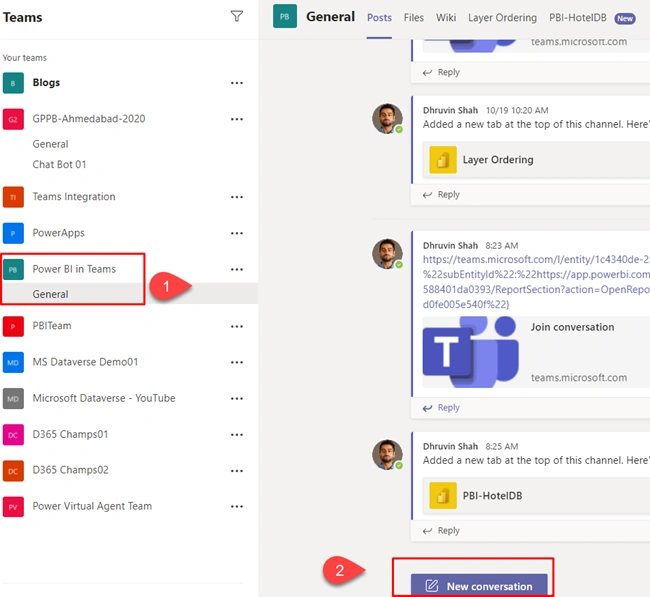This screenshot has width=650, height=597.
Task: Click the Layer Ordering Power BI icon
Action: click(x=443, y=160)
